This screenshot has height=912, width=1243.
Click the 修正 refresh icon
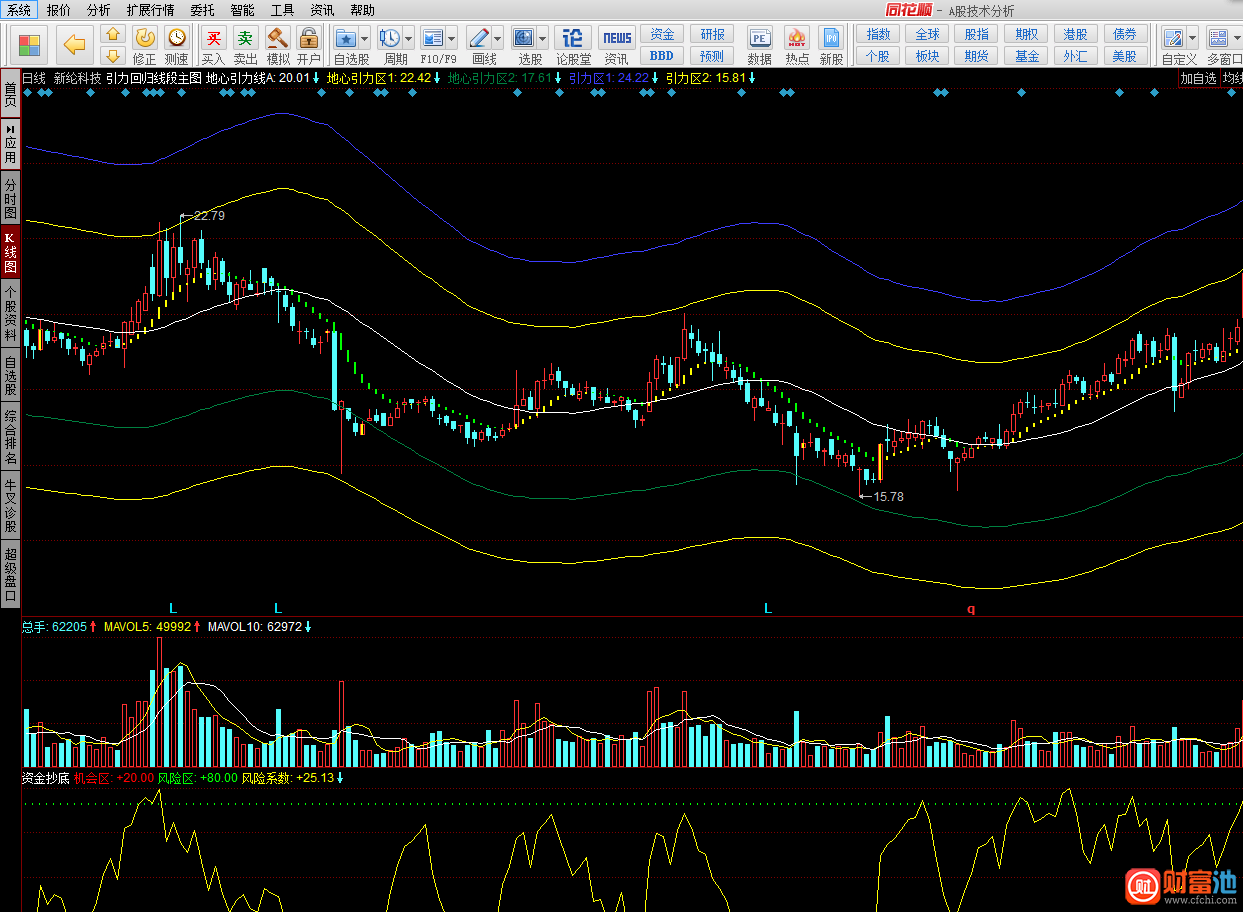point(145,38)
